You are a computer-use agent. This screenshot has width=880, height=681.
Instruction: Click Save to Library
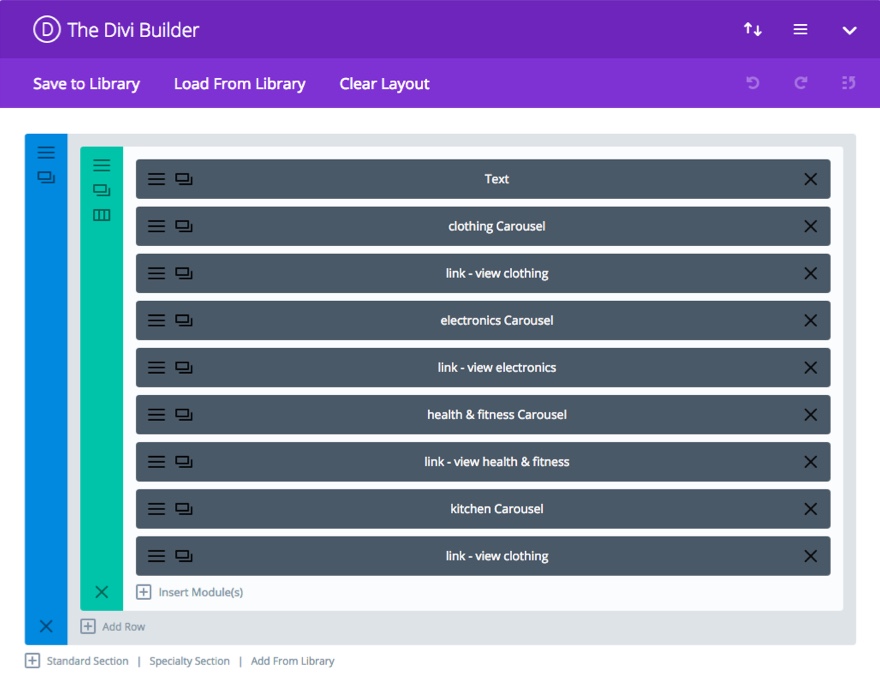[86, 84]
